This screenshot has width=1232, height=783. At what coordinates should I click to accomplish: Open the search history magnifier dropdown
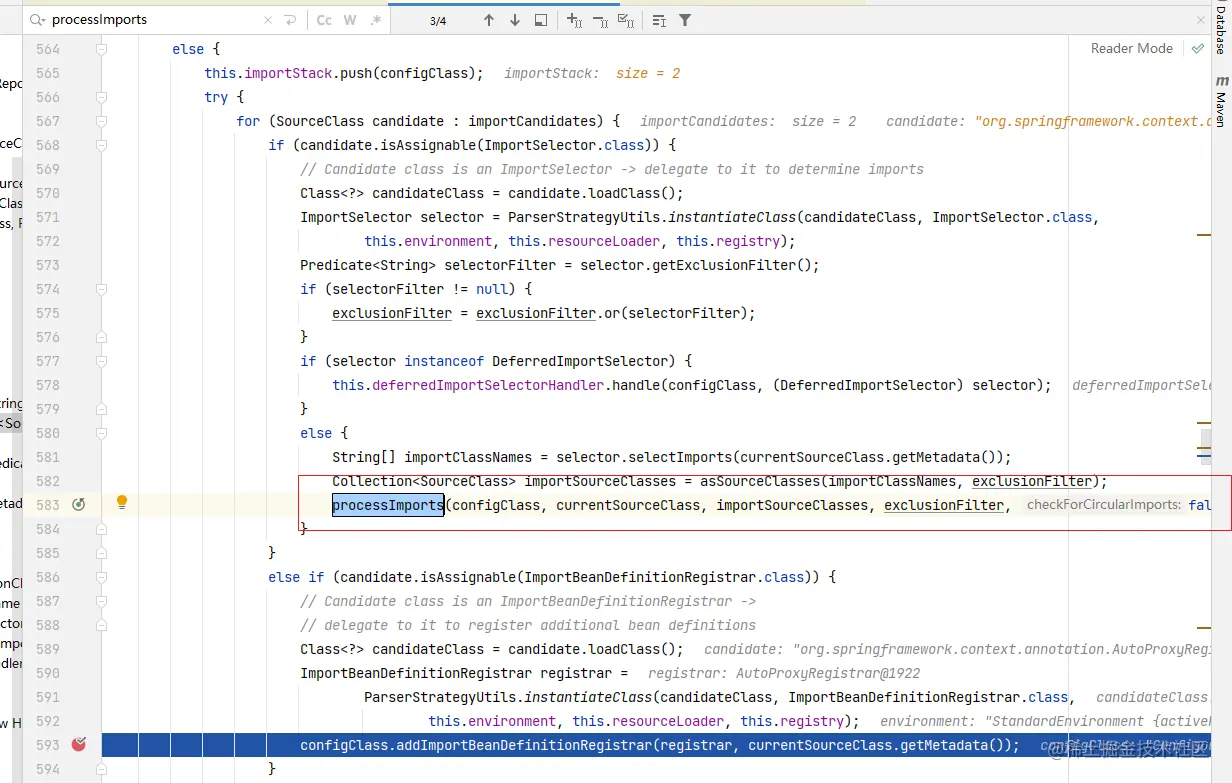[x=37, y=20]
